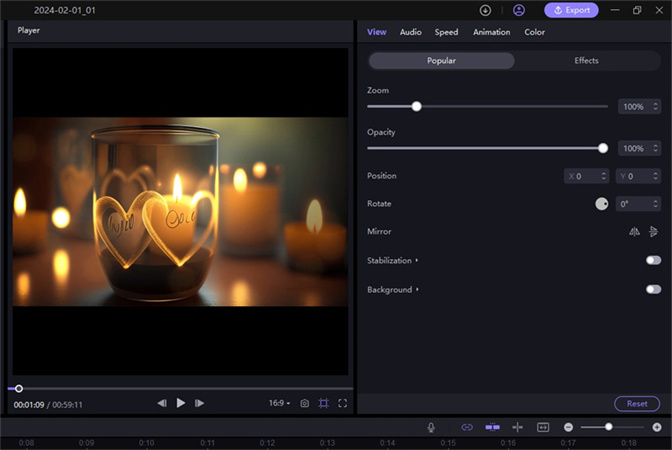Click the microphone voiceover icon
672x450 pixels.
(431, 427)
